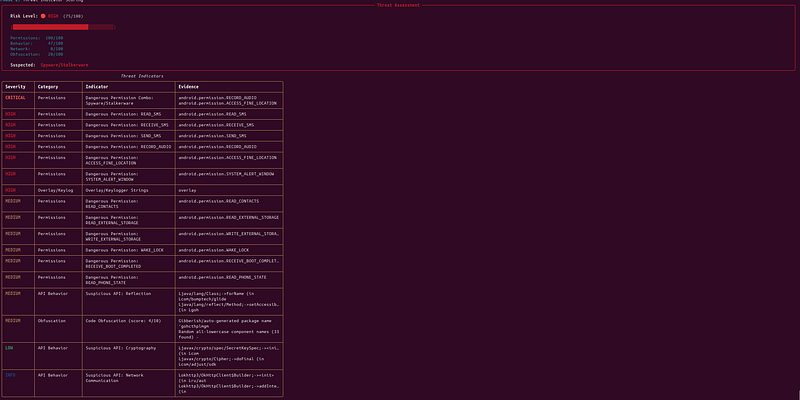
Task: Click HIGH severity in the RECORD_AUDIO row
Action: [11, 147]
